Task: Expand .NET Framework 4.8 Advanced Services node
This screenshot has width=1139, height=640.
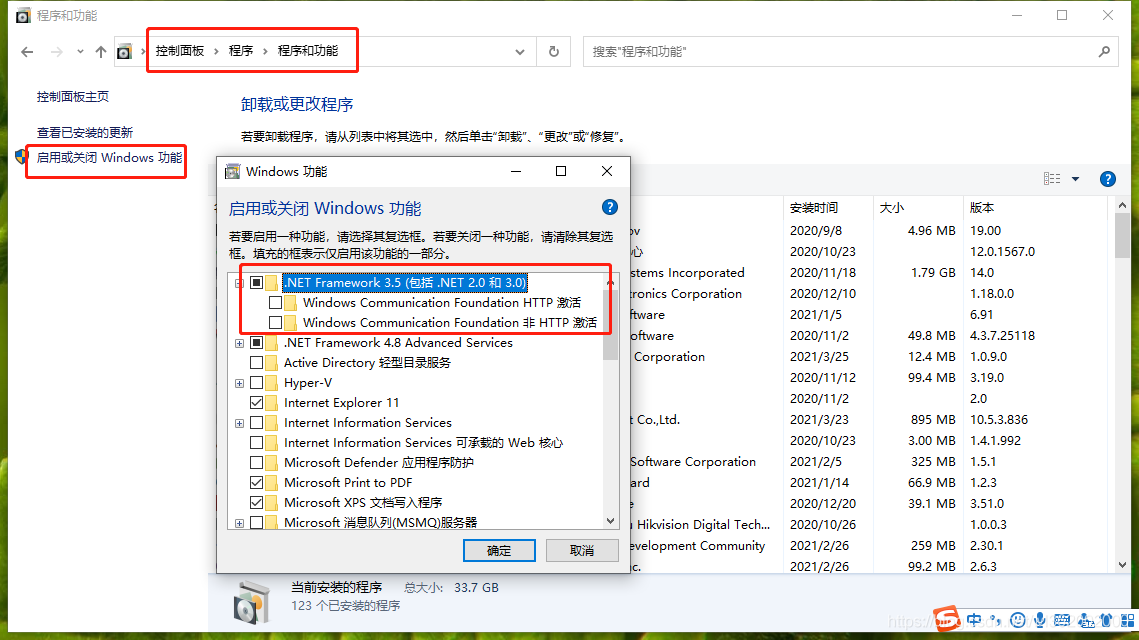Action: [x=239, y=343]
